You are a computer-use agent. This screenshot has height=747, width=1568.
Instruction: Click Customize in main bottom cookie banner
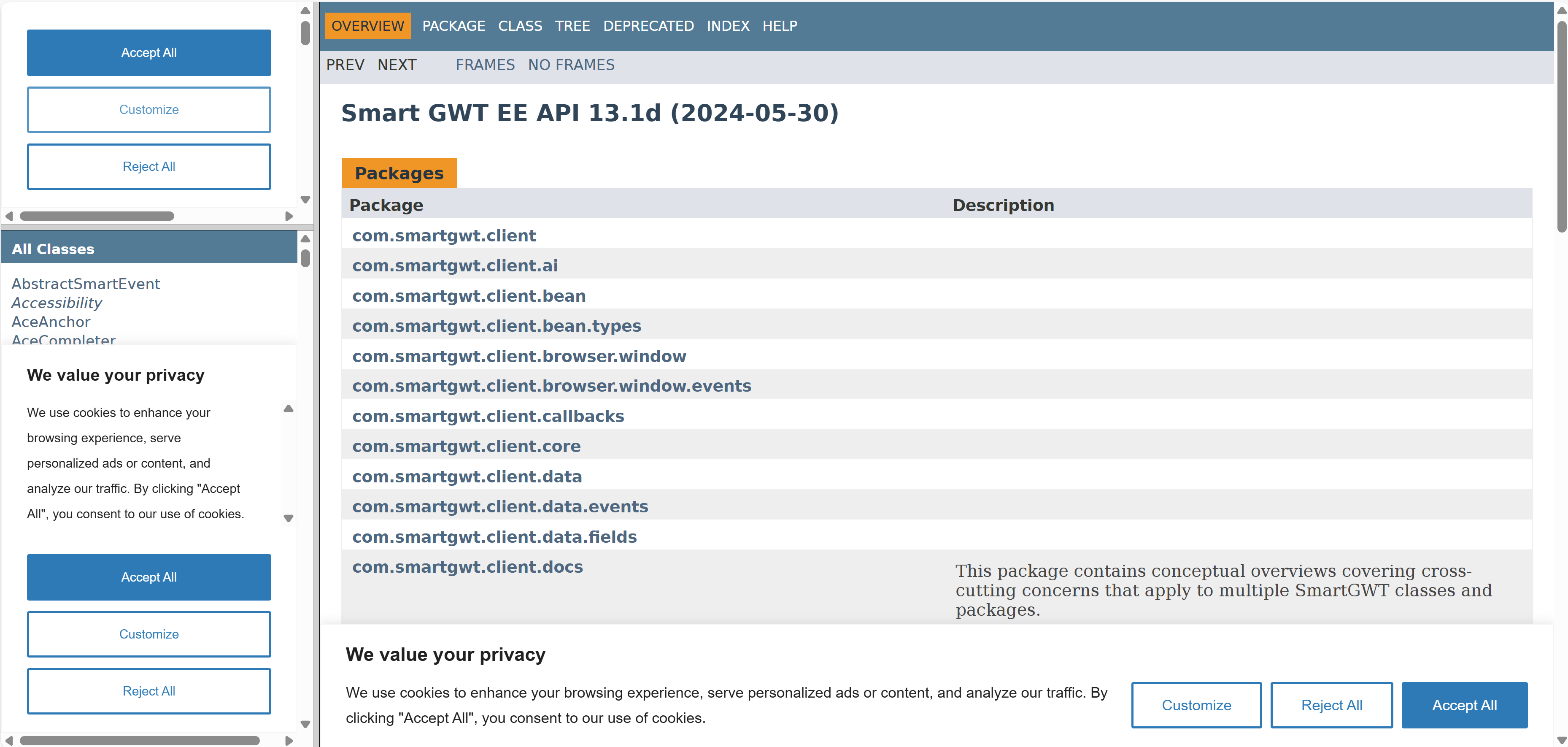[1197, 705]
